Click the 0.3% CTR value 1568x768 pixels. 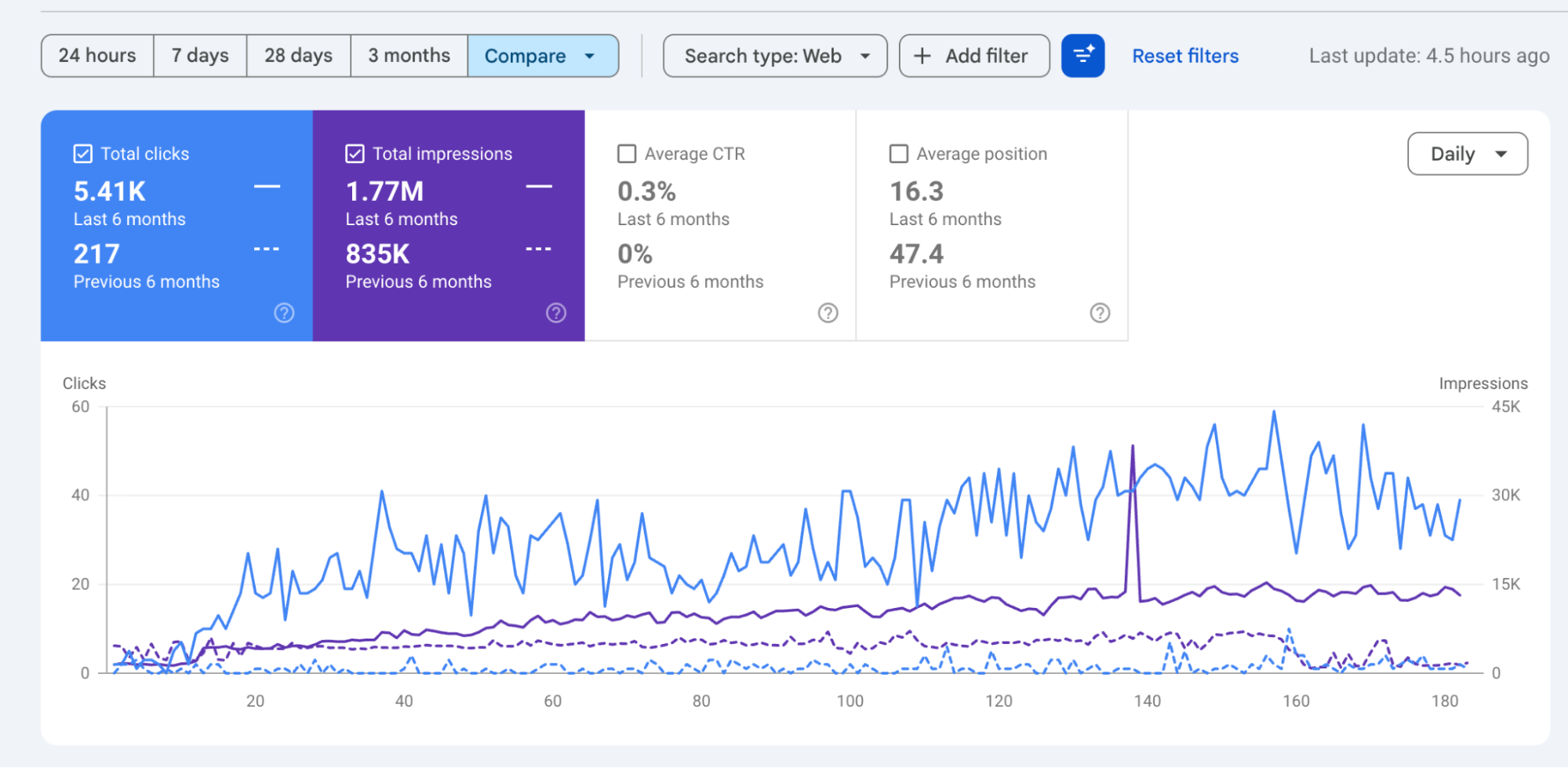click(x=646, y=191)
